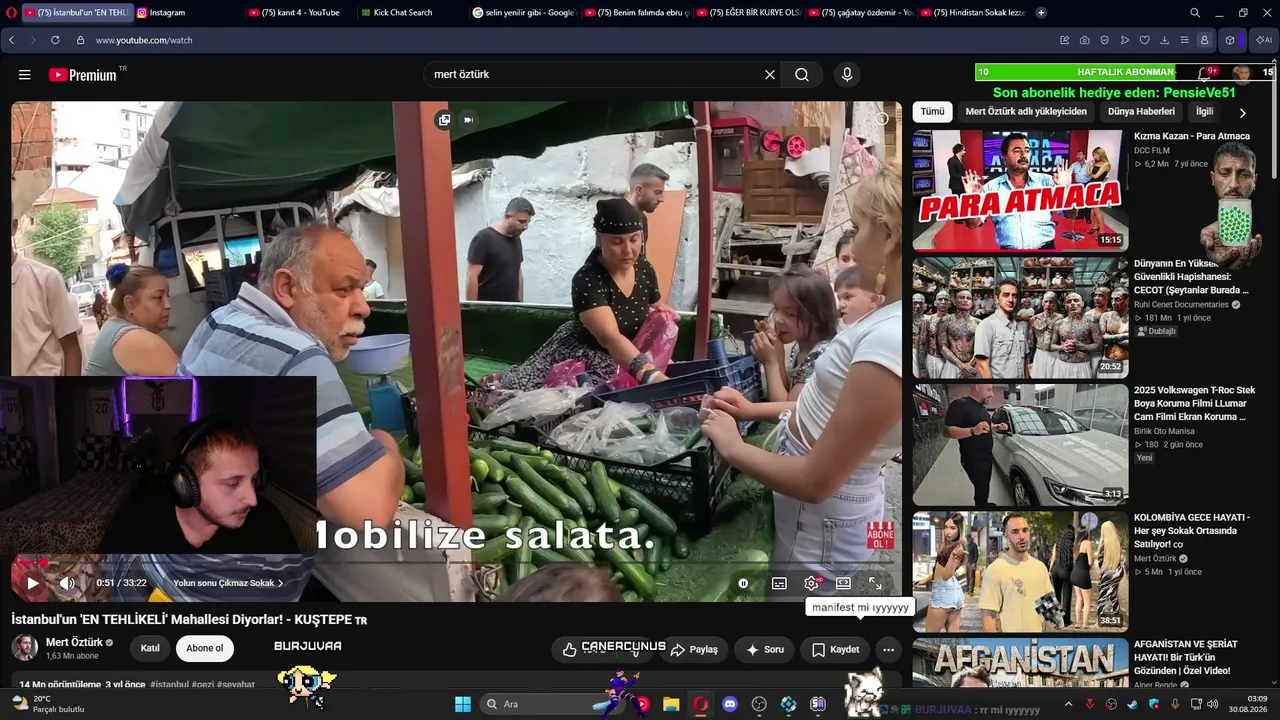
Task: Open a new browser tab
Action: click(x=1041, y=13)
